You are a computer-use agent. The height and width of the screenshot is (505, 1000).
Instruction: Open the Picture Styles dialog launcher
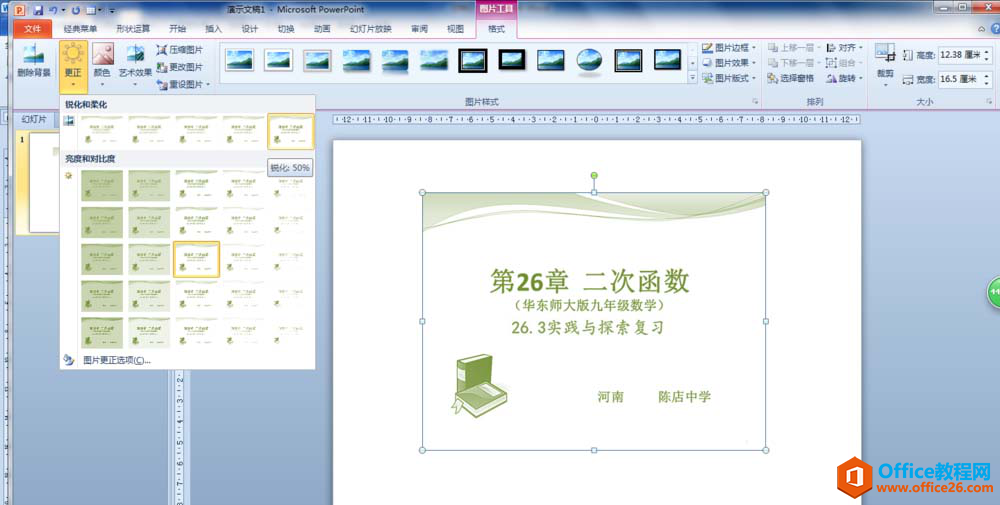click(755, 101)
